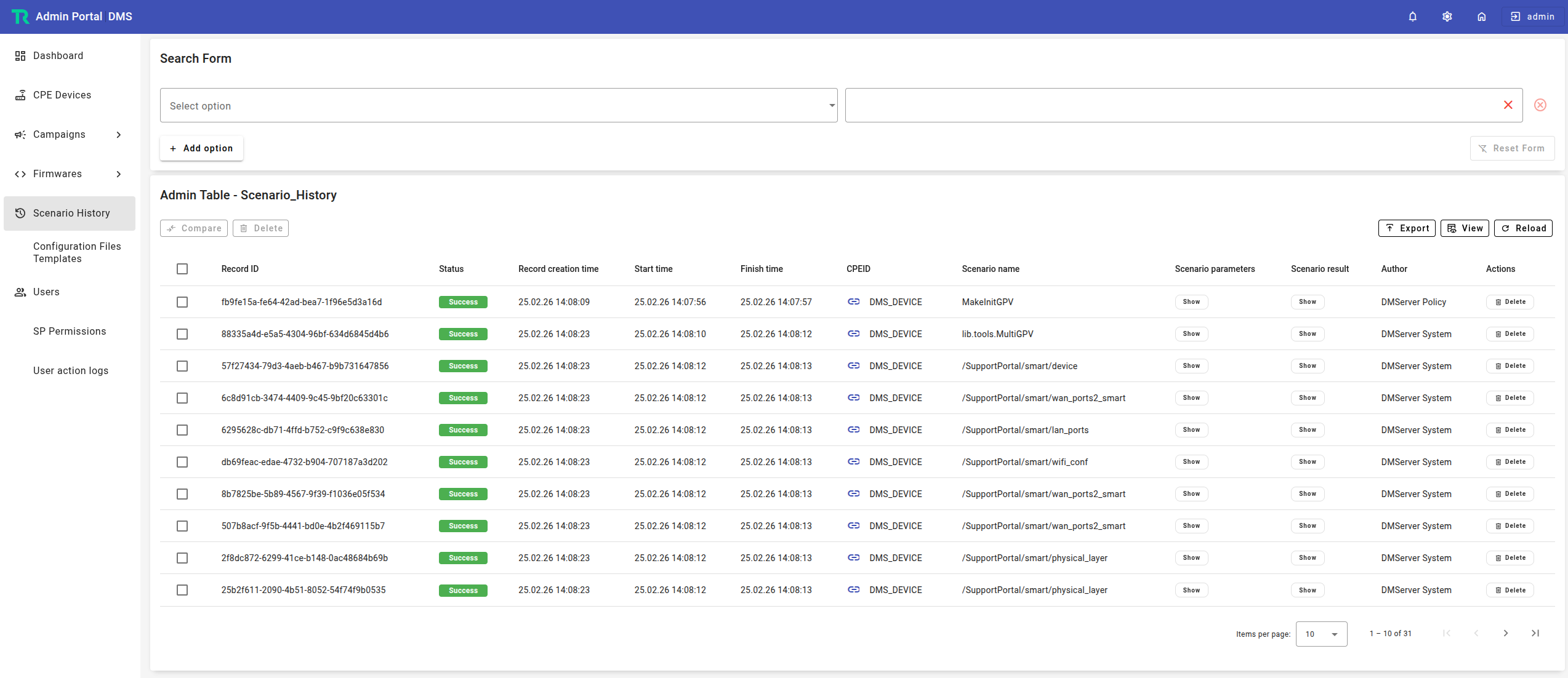Jump to the last page of results

click(1535, 633)
